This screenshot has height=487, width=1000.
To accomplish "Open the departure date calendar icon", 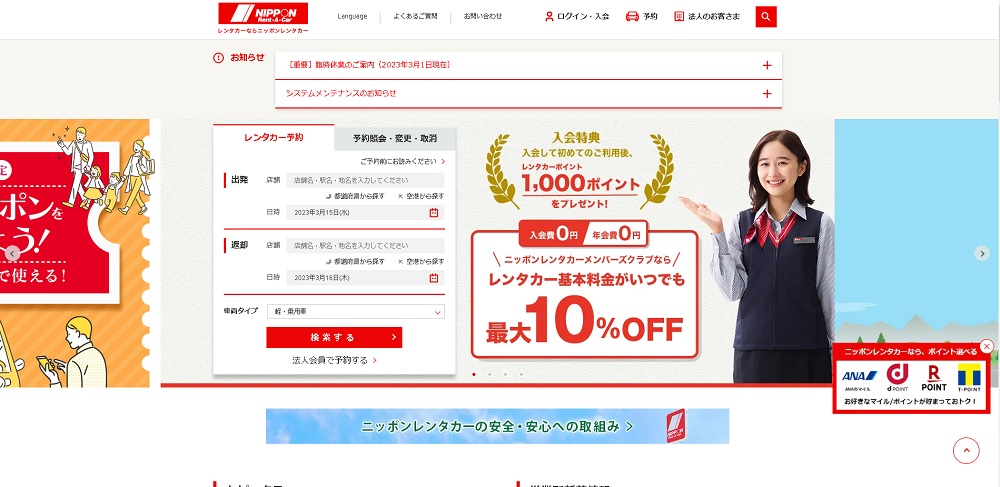I will click(434, 212).
